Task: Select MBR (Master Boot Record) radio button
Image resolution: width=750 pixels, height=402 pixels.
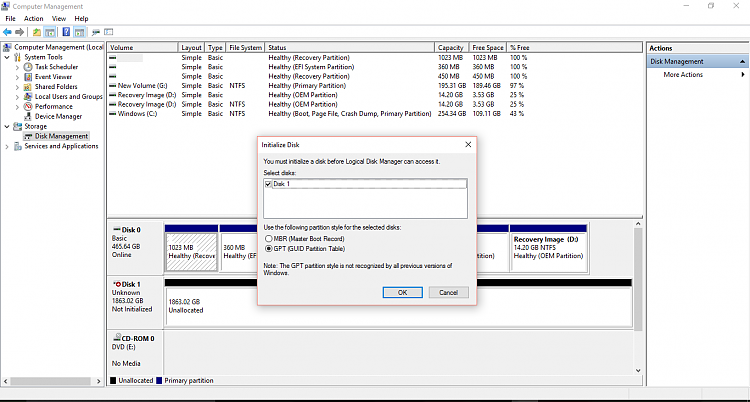Action: click(x=268, y=238)
